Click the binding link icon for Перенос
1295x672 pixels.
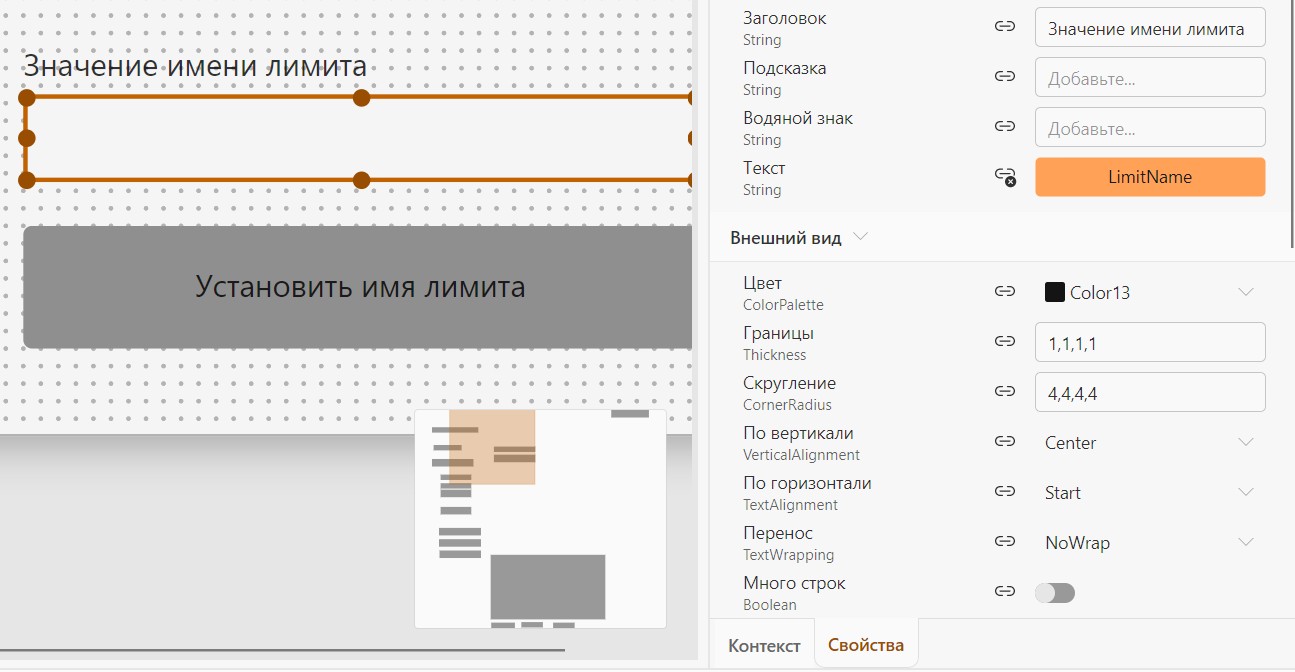point(1005,542)
